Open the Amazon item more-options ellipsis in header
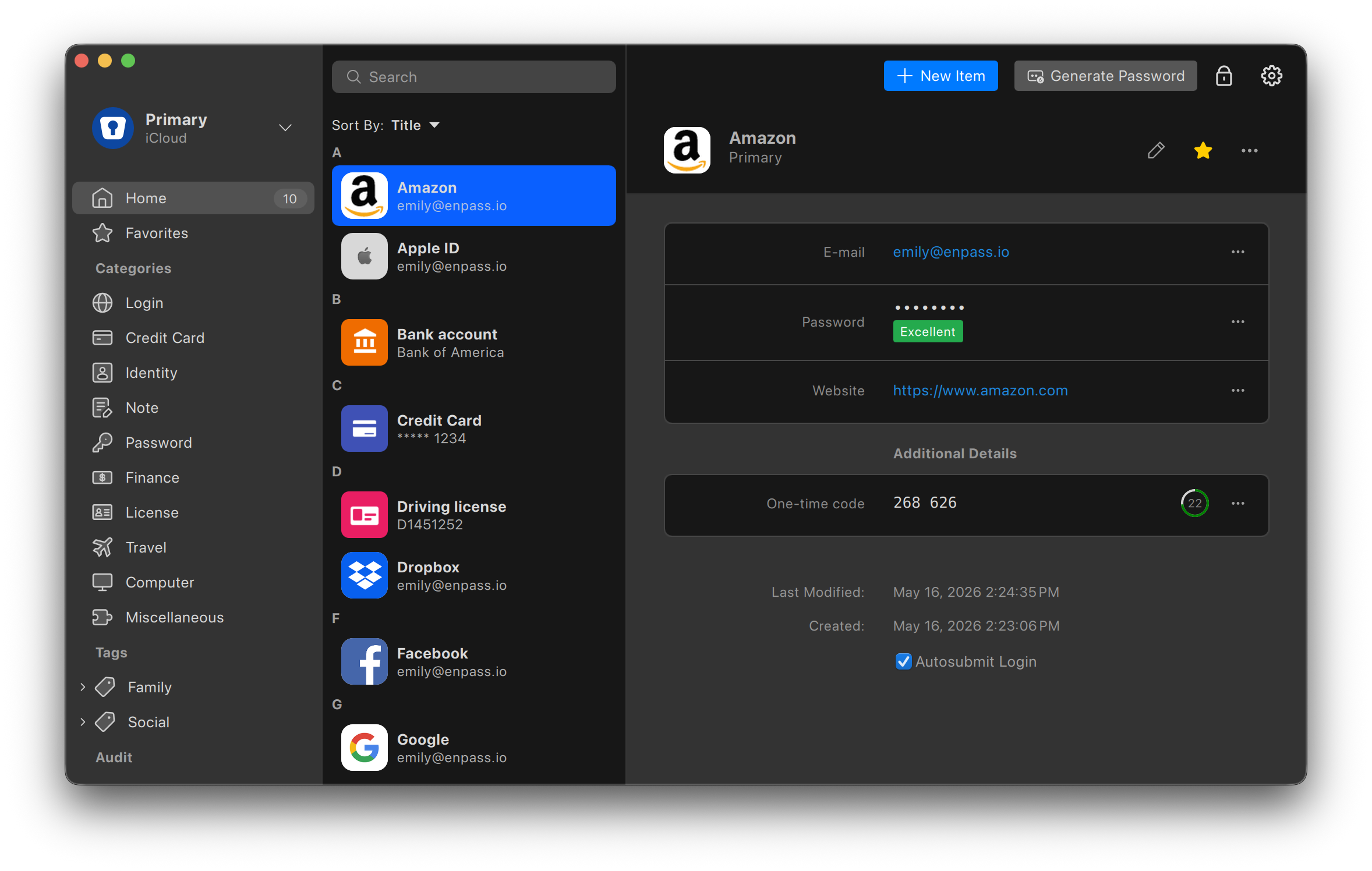1372x871 pixels. [x=1249, y=151]
